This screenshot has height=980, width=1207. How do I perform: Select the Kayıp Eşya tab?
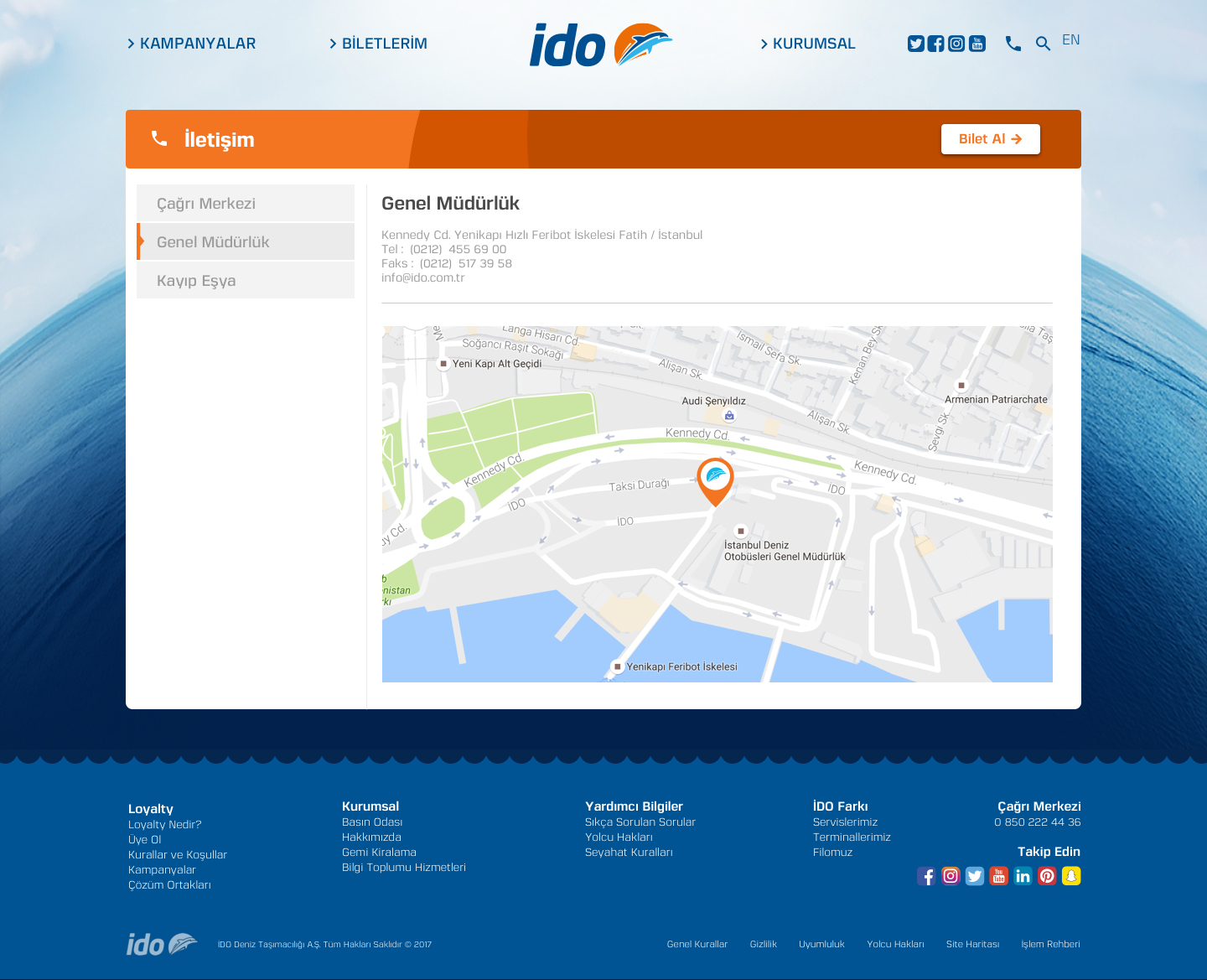tap(246, 280)
